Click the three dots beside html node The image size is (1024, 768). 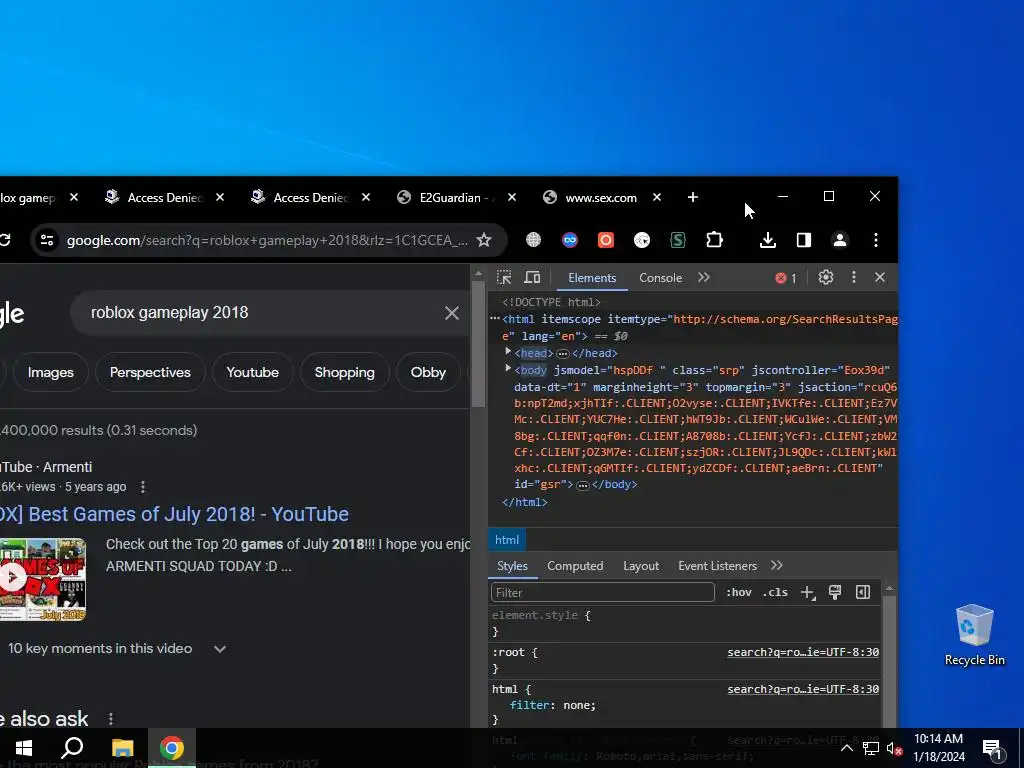point(495,319)
